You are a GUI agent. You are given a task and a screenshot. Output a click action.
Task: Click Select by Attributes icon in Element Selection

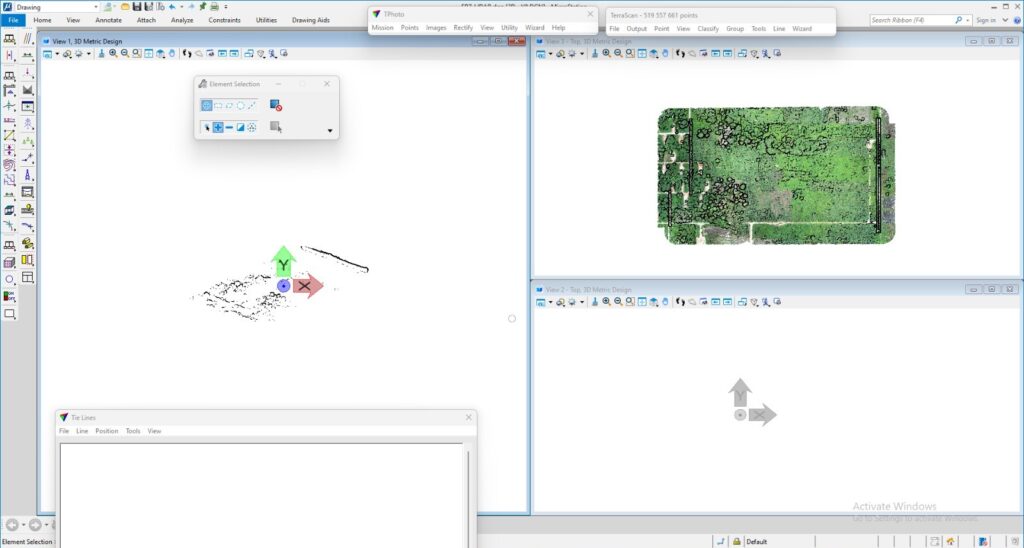point(276,127)
